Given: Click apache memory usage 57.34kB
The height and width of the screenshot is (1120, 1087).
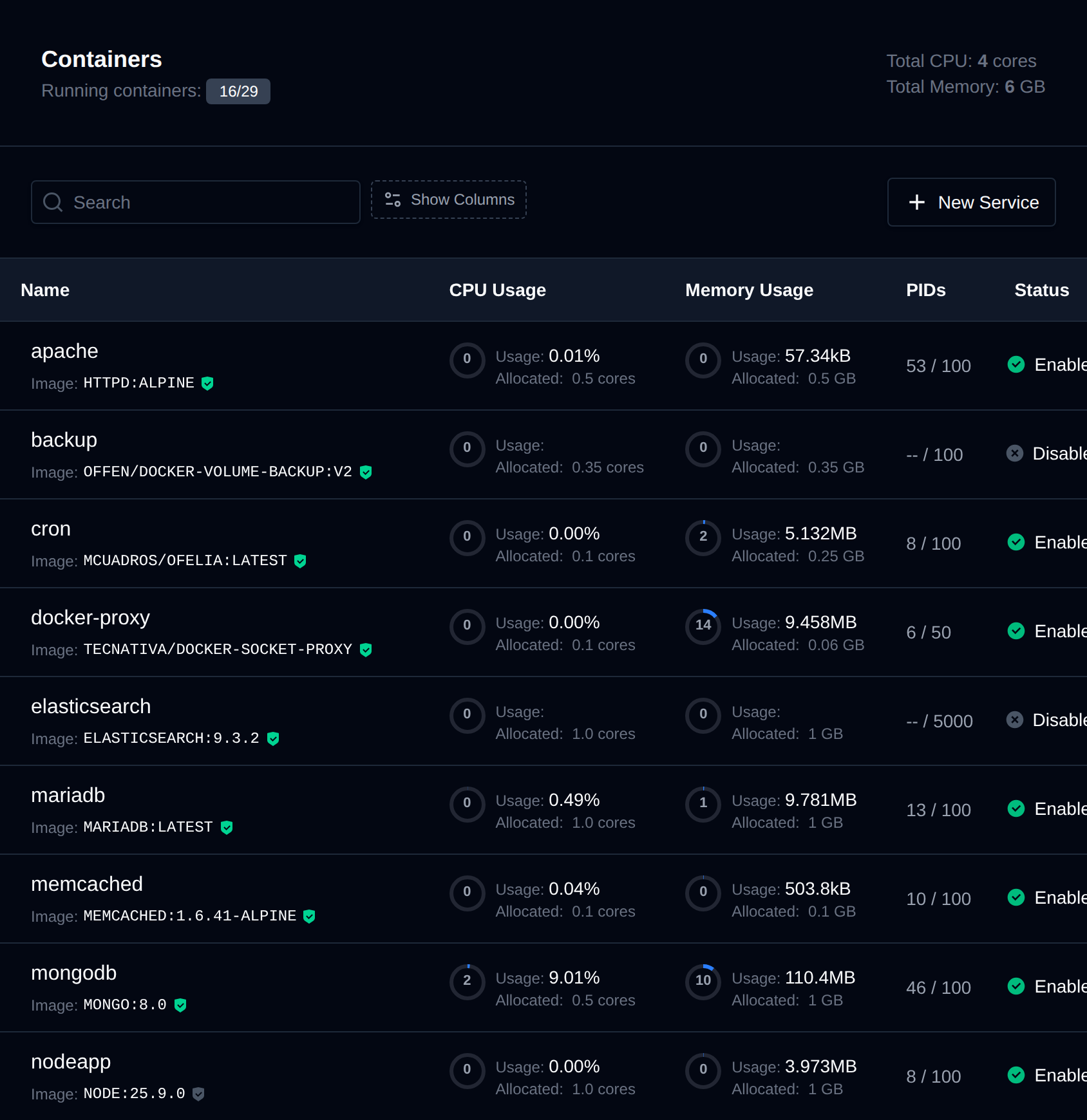Looking at the screenshot, I should click(818, 356).
